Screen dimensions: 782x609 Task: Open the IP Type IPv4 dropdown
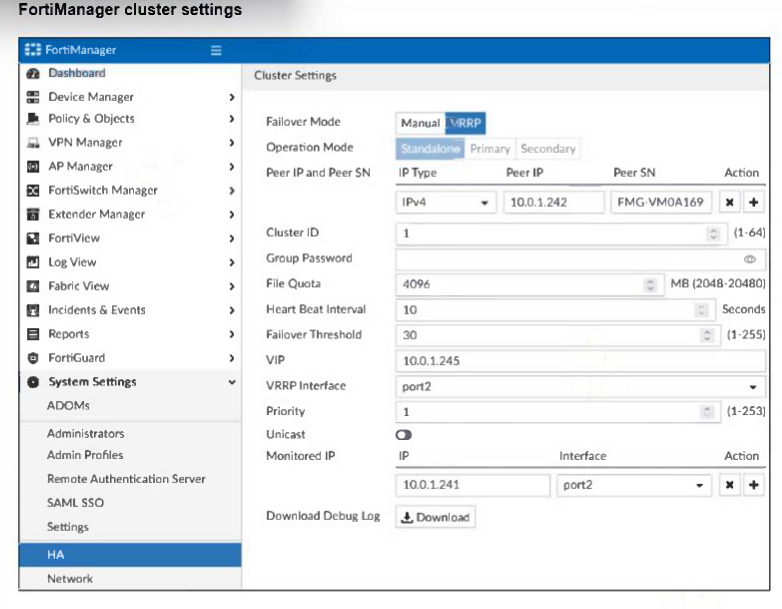(446, 202)
